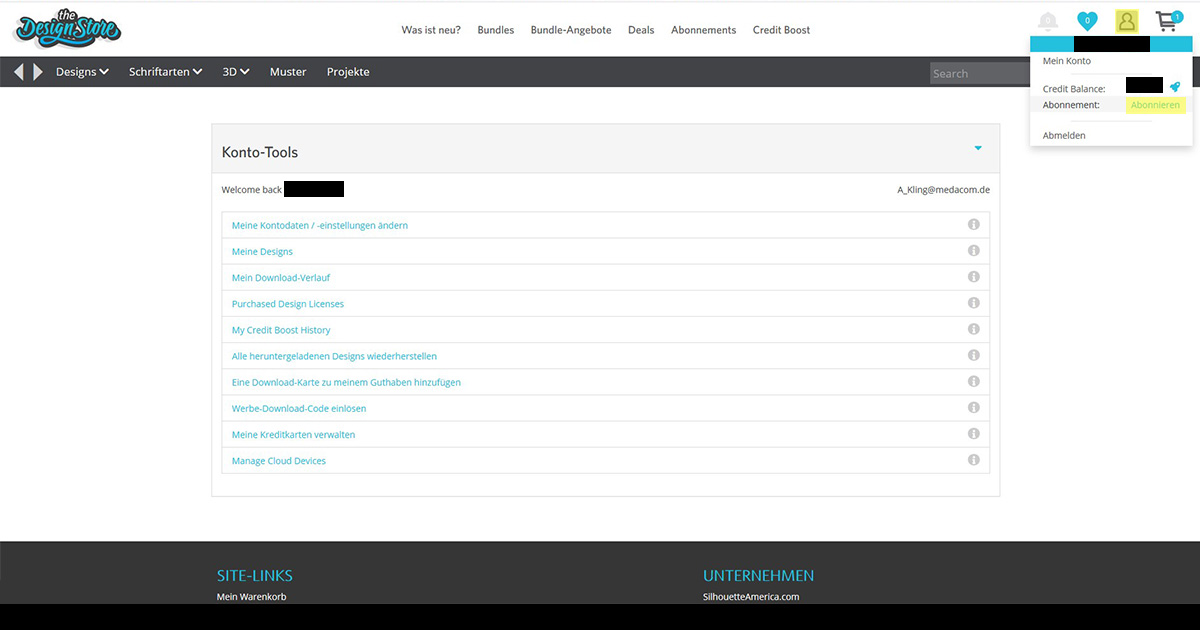Click the credit boost rocket icon
Screen dimensions: 1200x630
[1175, 88]
